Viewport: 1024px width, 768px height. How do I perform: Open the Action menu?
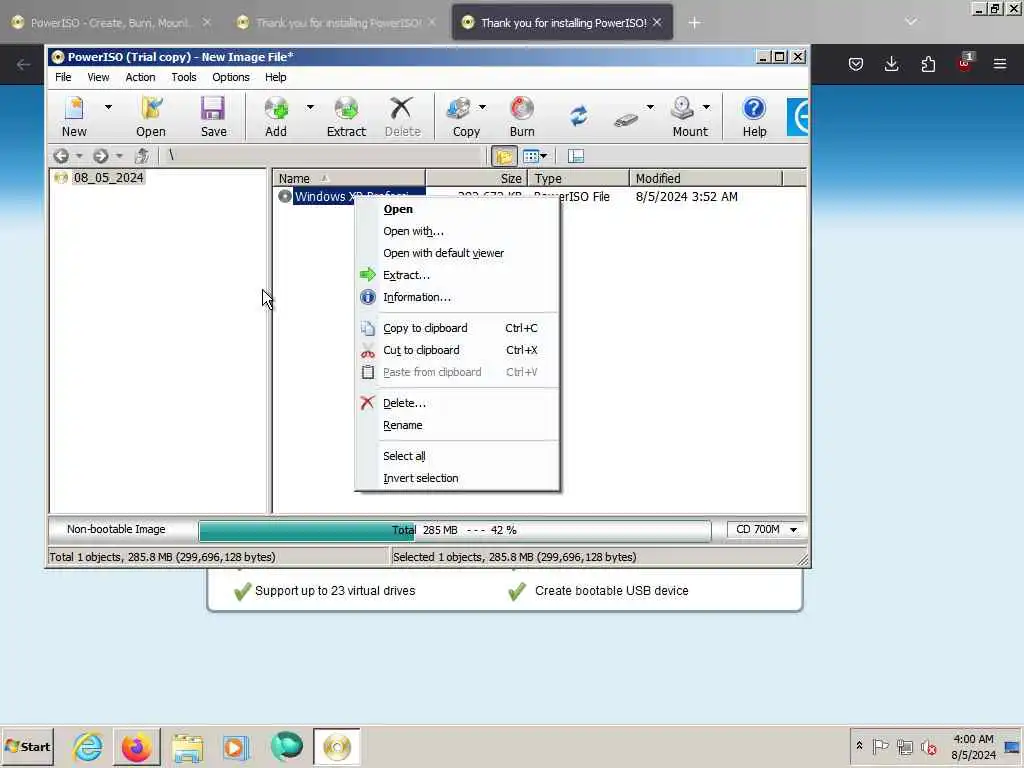pos(140,77)
